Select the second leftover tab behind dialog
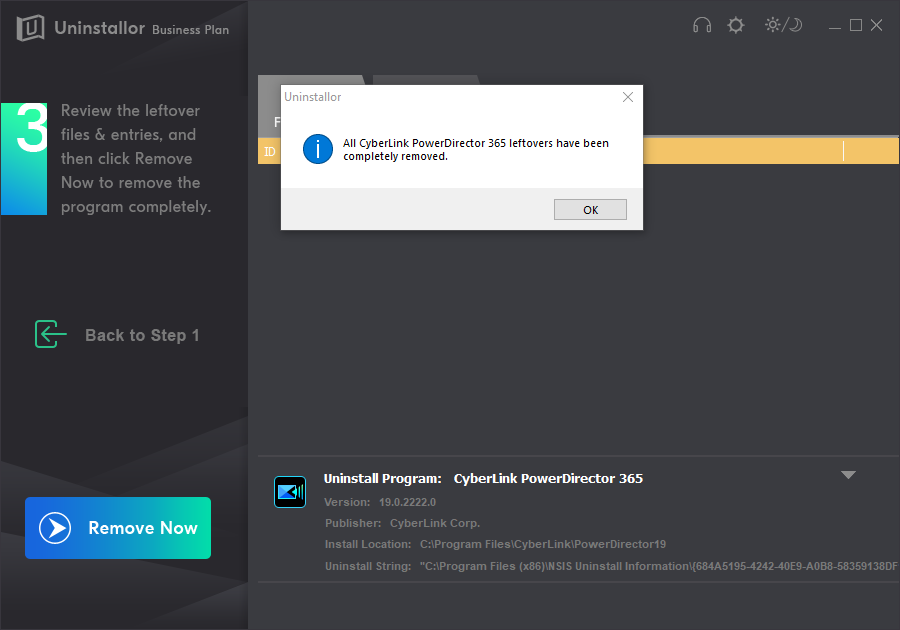This screenshot has width=900, height=630. click(x=426, y=80)
